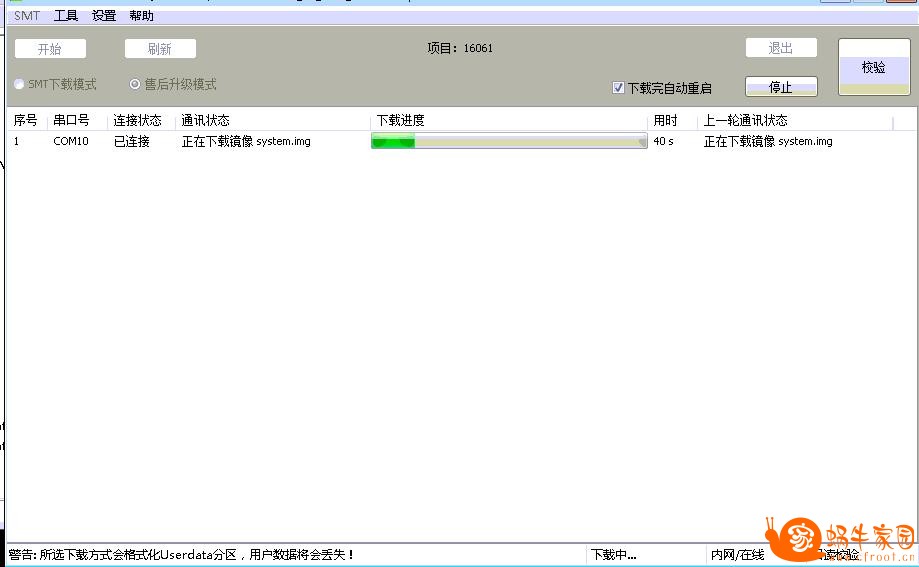Open the 工具 menu
Image resolution: width=919 pixels, height=567 pixels.
pos(66,16)
